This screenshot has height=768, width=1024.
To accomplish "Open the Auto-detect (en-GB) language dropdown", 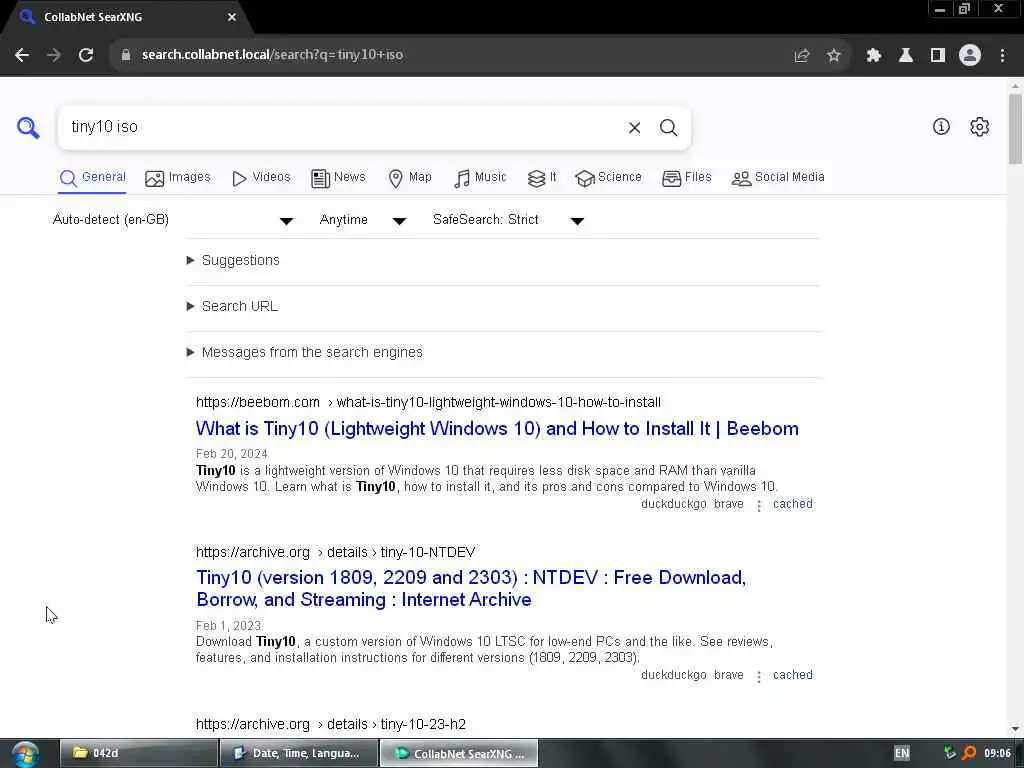I will tap(173, 220).
